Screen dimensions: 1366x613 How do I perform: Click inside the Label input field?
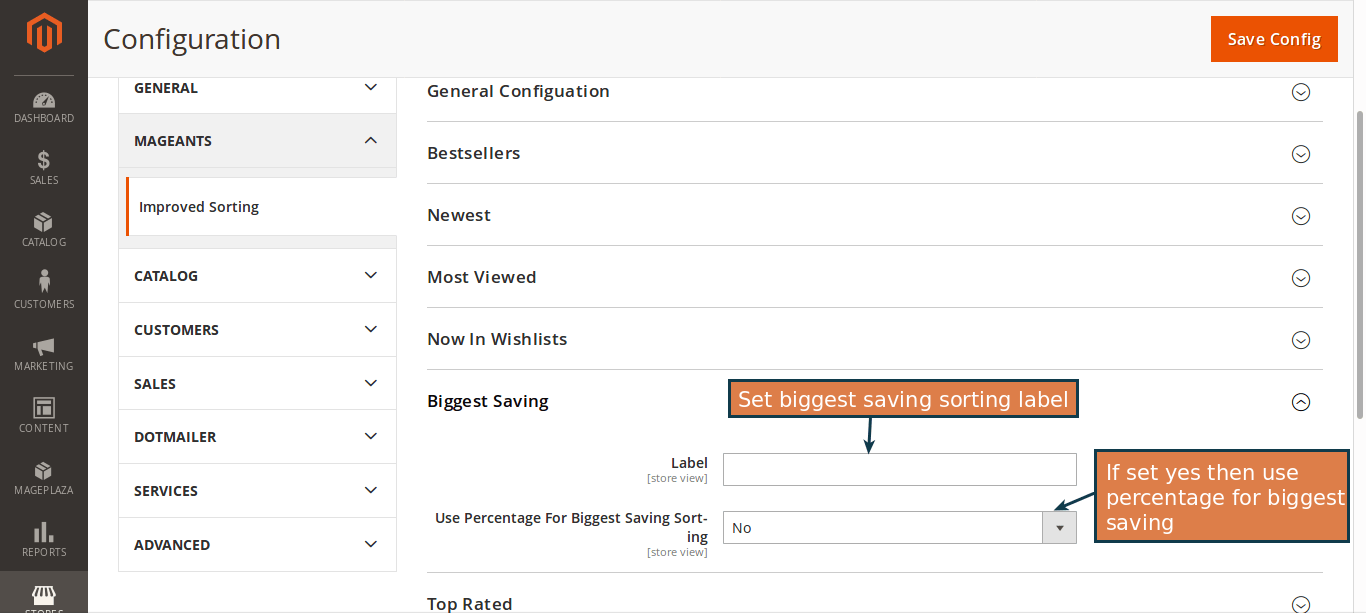[899, 469]
